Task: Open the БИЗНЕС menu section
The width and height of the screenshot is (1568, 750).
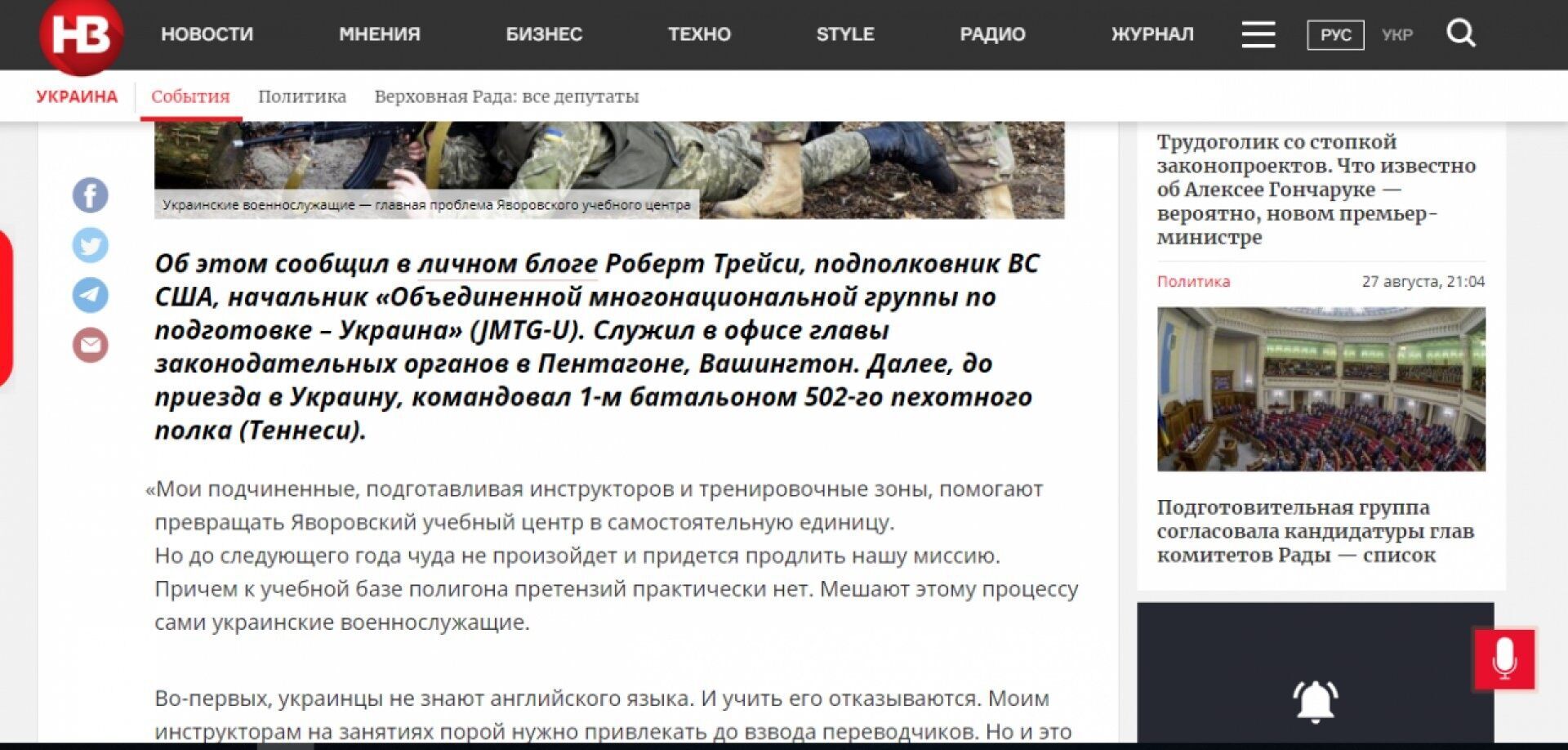Action: point(544,34)
